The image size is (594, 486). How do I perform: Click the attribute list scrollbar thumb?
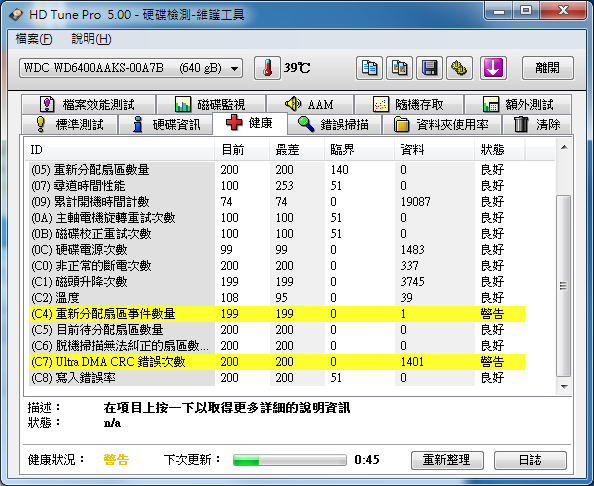point(564,286)
